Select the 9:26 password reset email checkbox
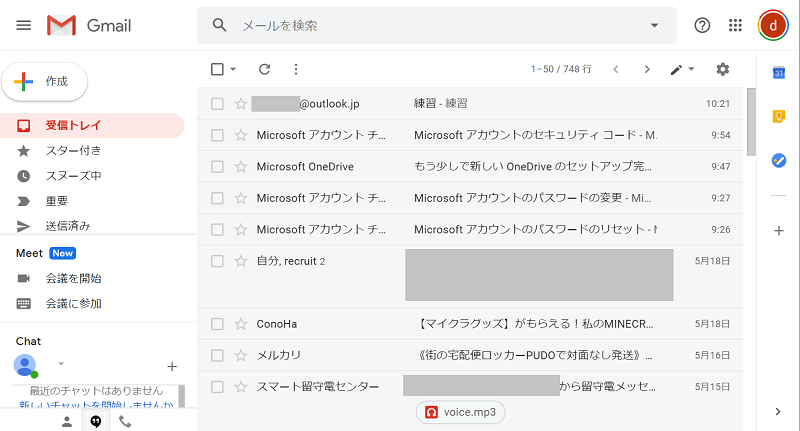The width and height of the screenshot is (800, 431). tap(217, 230)
